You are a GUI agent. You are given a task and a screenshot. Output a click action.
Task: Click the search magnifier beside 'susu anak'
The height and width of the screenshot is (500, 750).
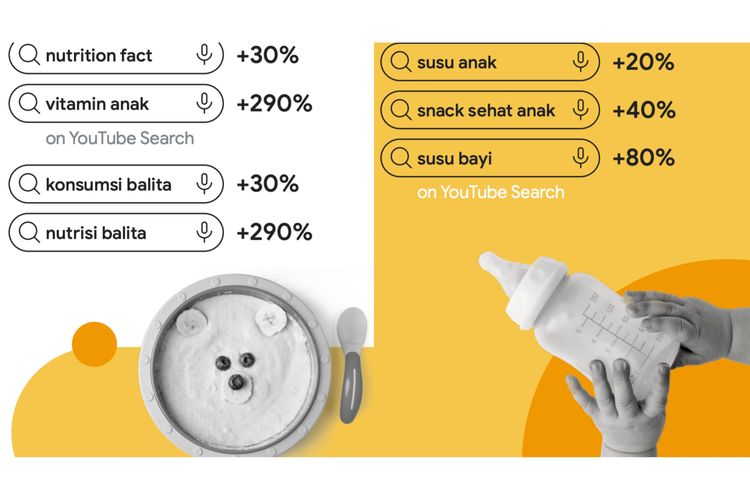click(x=401, y=62)
